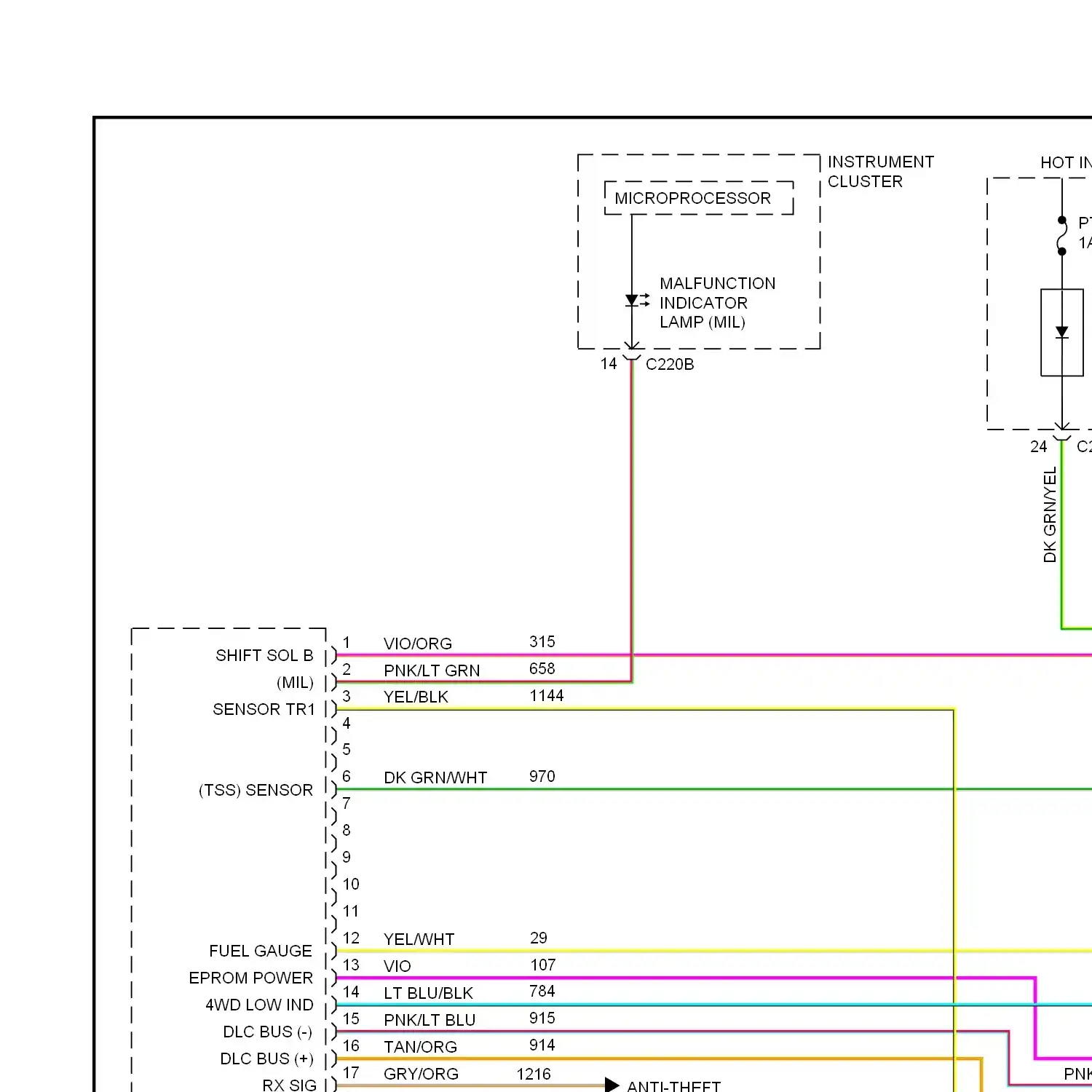Click the RX SIG pin label
This screenshot has width=1092, height=1092.
[289, 1085]
